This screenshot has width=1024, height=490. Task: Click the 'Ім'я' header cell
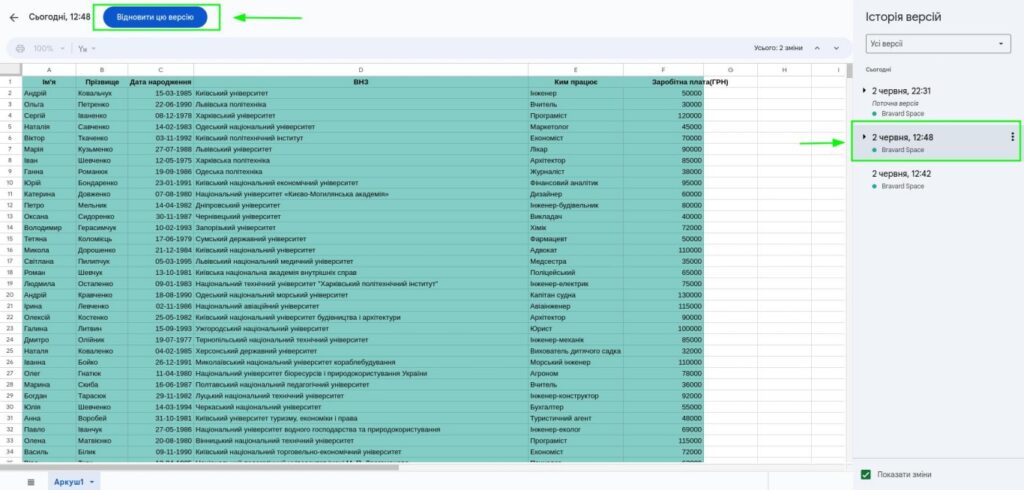point(48,82)
